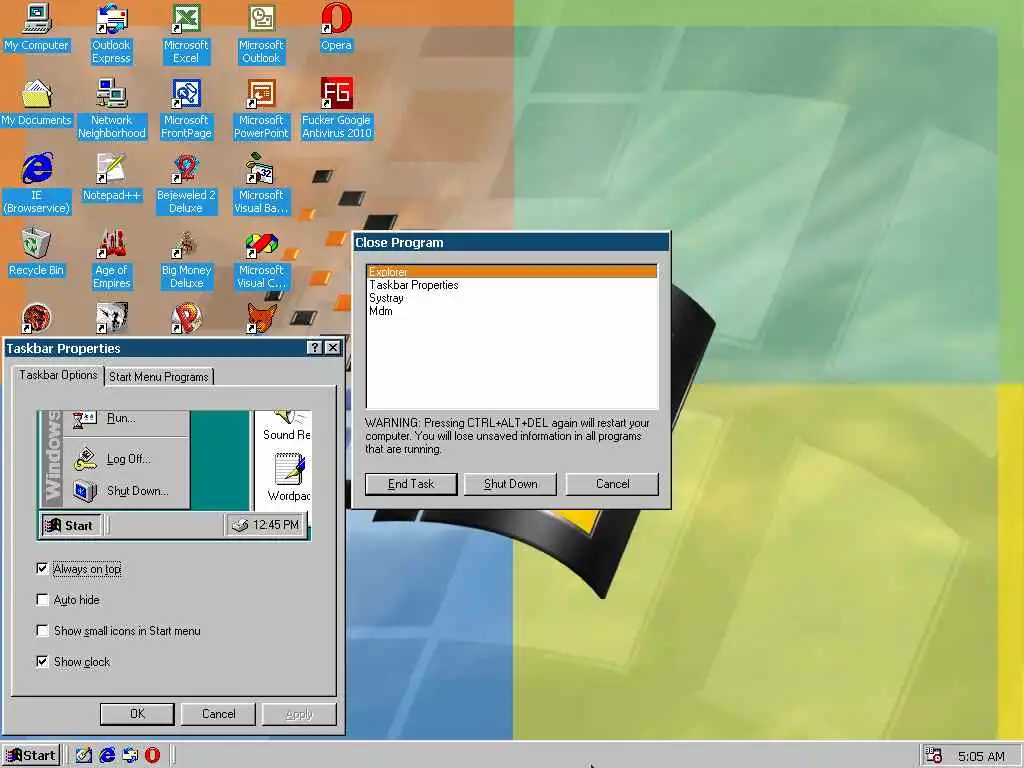Viewport: 1024px width, 768px height.
Task: Click the 5:05 AM taskbar clock
Action: [981, 756]
